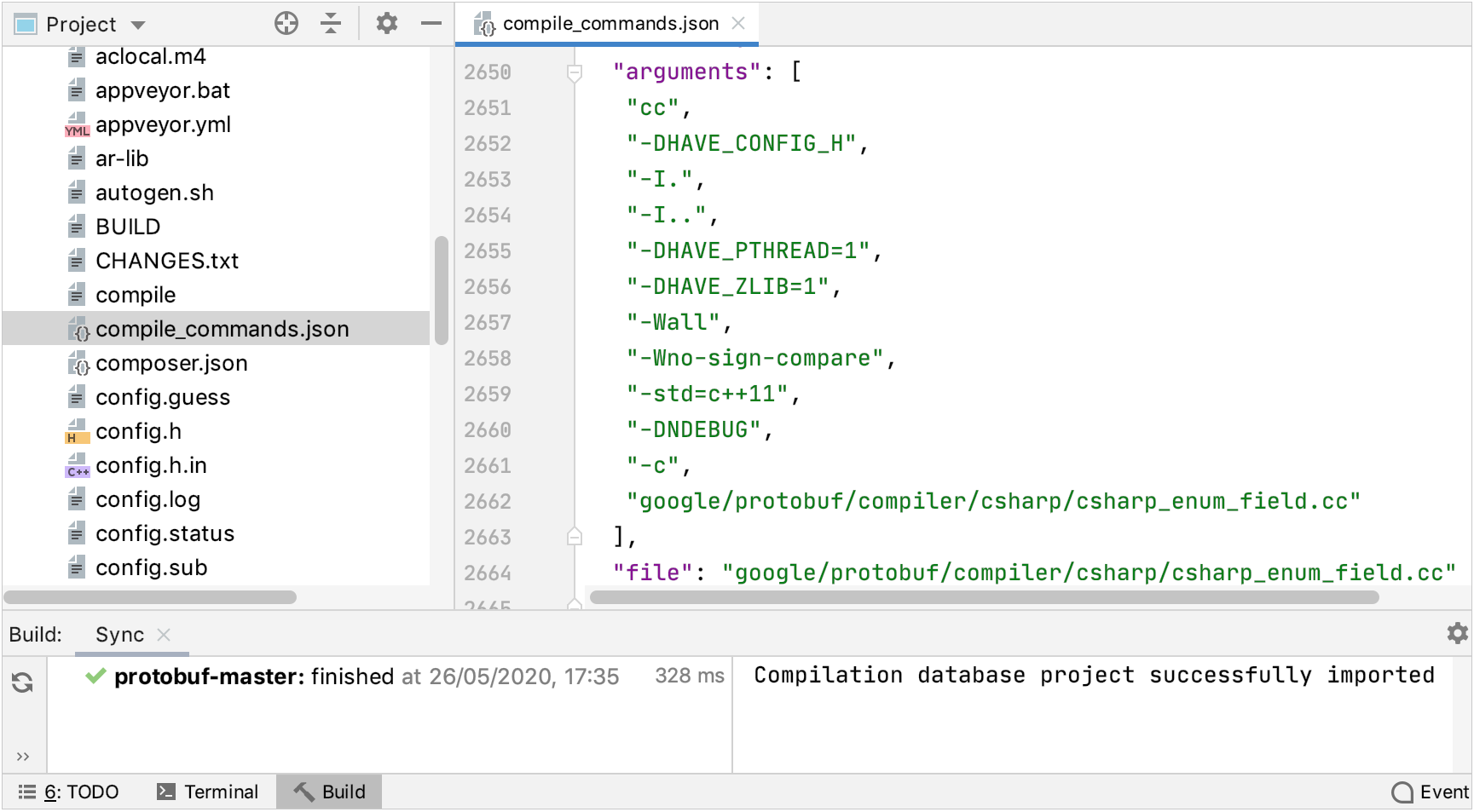Viewport: 1474px width, 812px height.
Task: Hide the Project panel with minus icon
Action: [x=431, y=24]
